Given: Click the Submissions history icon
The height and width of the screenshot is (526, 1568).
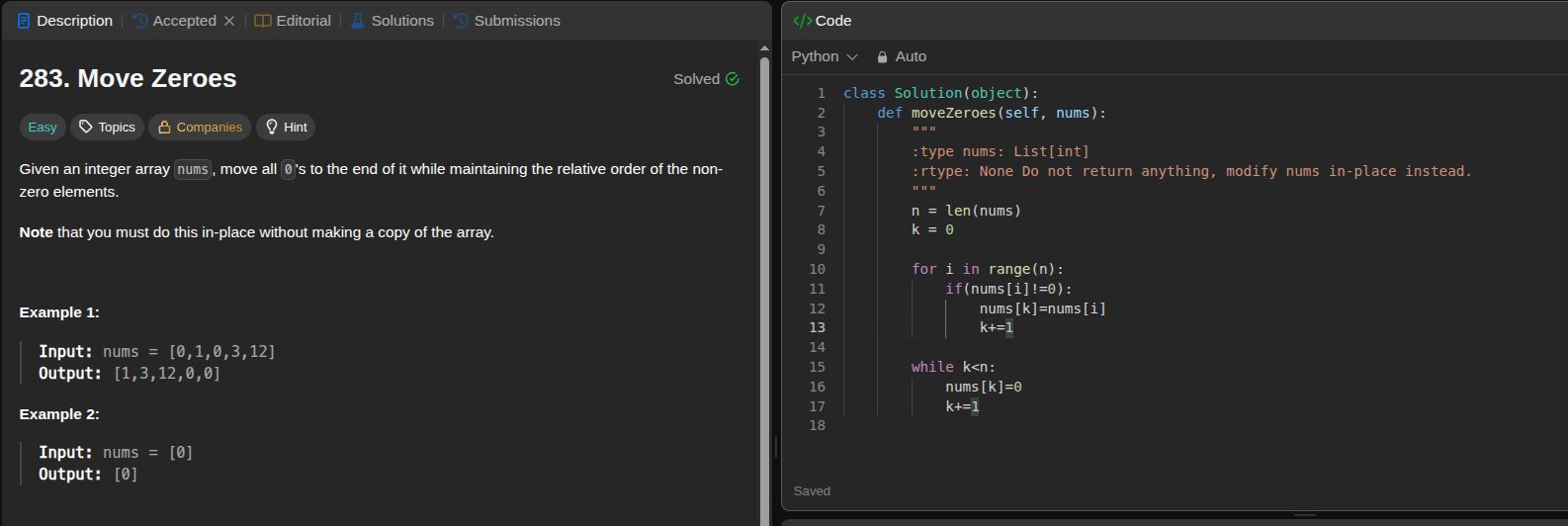Looking at the screenshot, I should (x=461, y=21).
